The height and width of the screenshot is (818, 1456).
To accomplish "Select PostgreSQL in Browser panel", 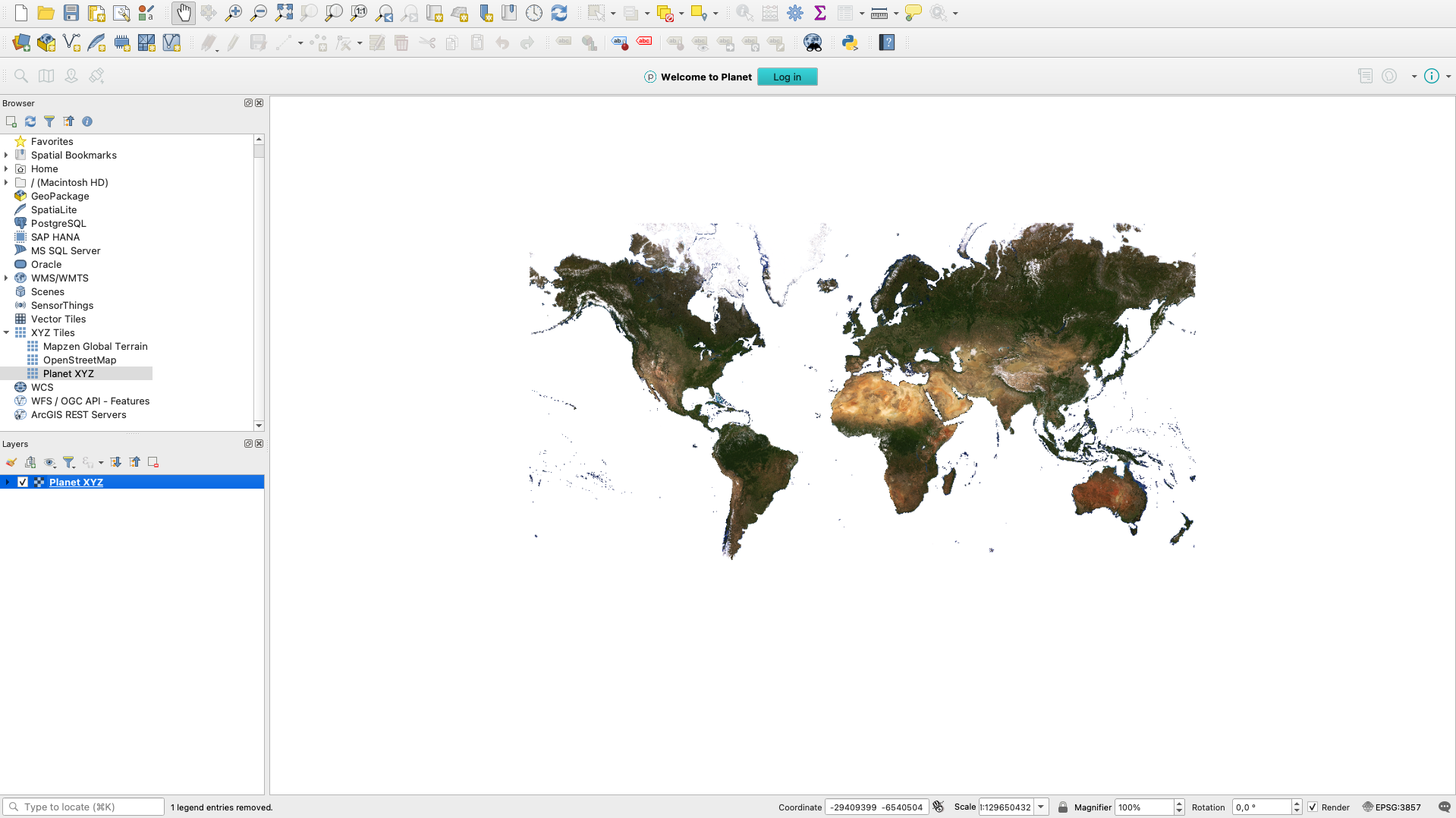I will tap(58, 223).
